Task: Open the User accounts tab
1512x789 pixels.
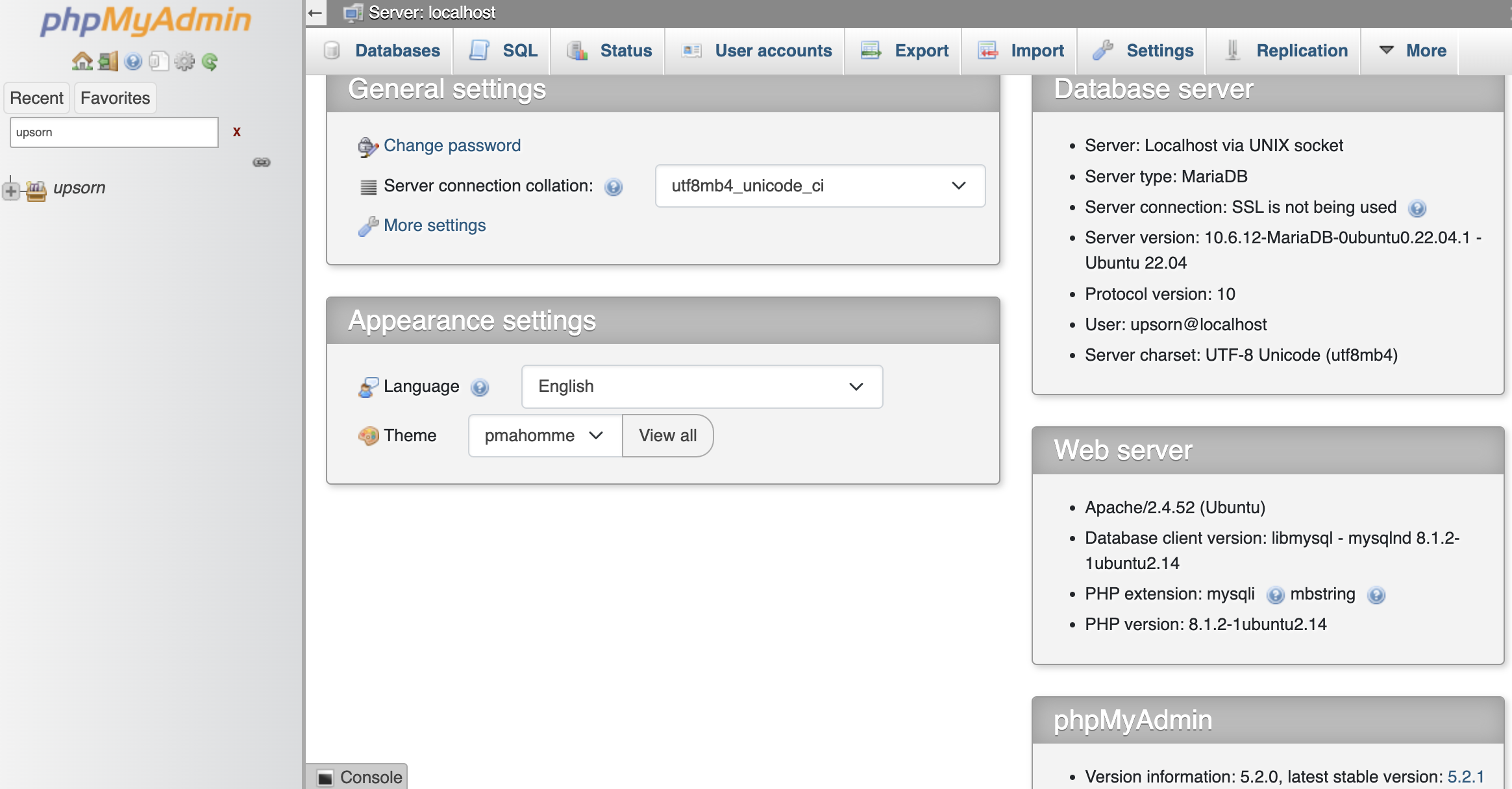Action: pyautogui.click(x=755, y=51)
